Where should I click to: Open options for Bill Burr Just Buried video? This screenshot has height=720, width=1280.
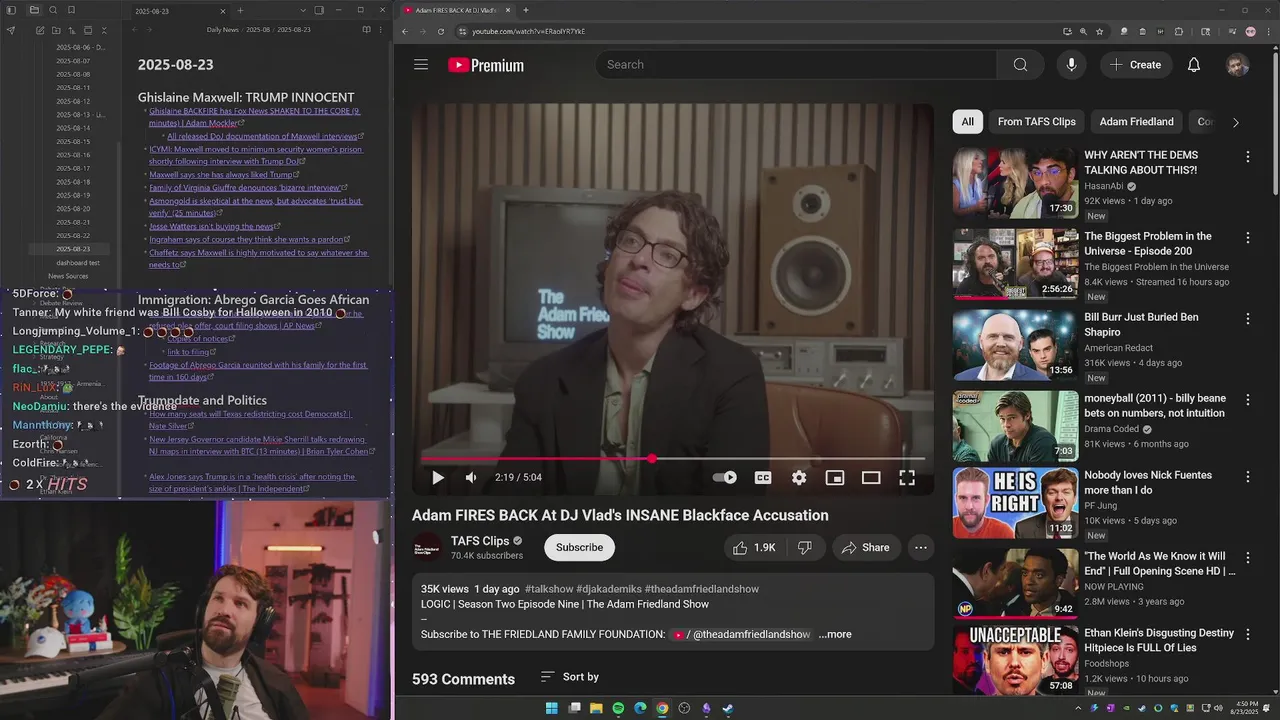tap(1247, 319)
